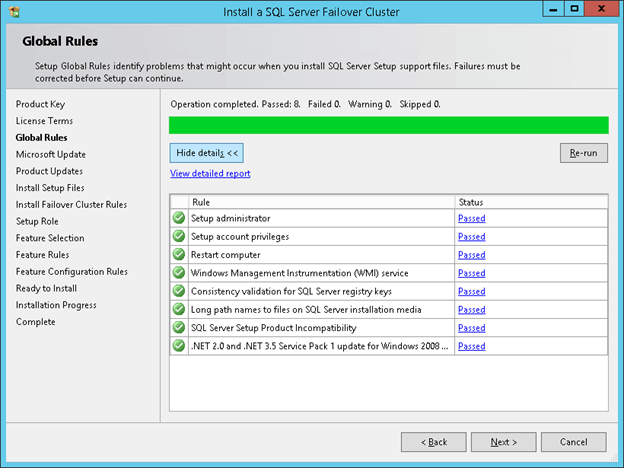
Task: Click green check icon beside Setup administrator
Action: 179,218
